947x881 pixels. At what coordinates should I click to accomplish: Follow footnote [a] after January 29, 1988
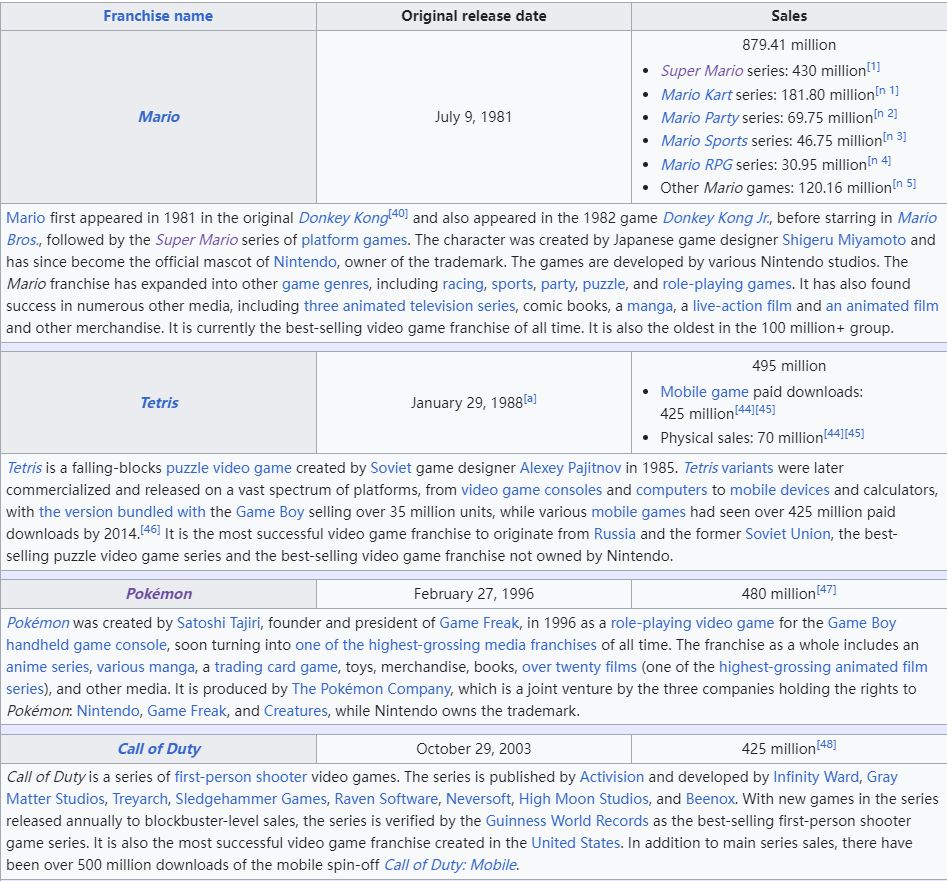(530, 399)
